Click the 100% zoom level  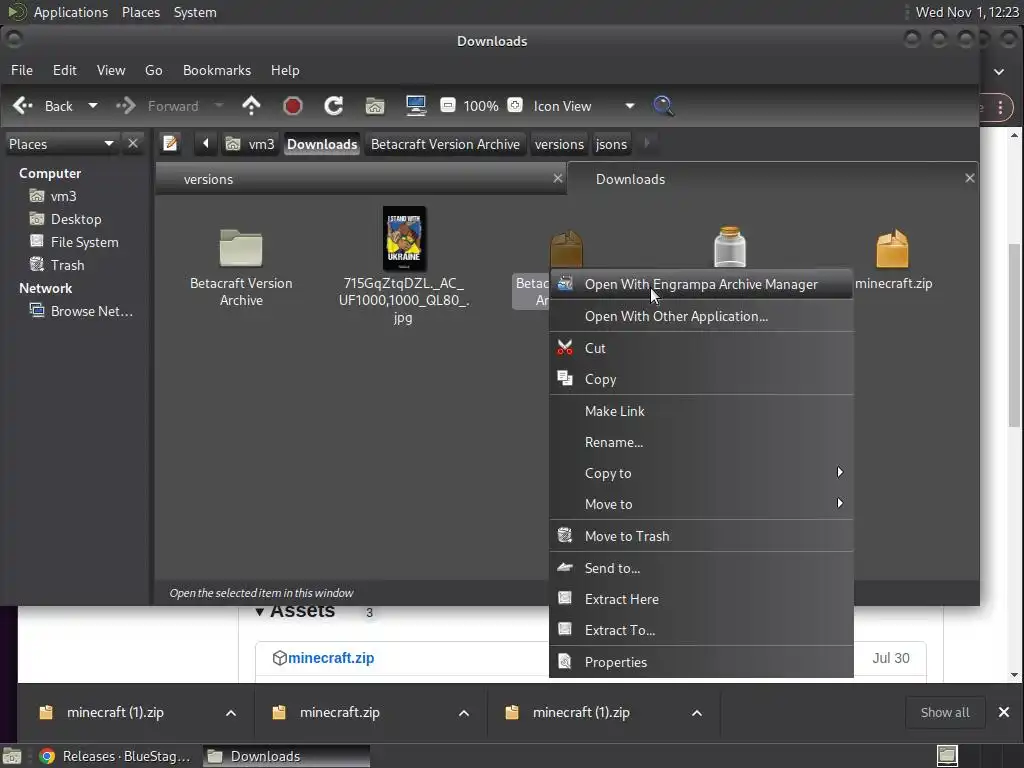coord(481,106)
